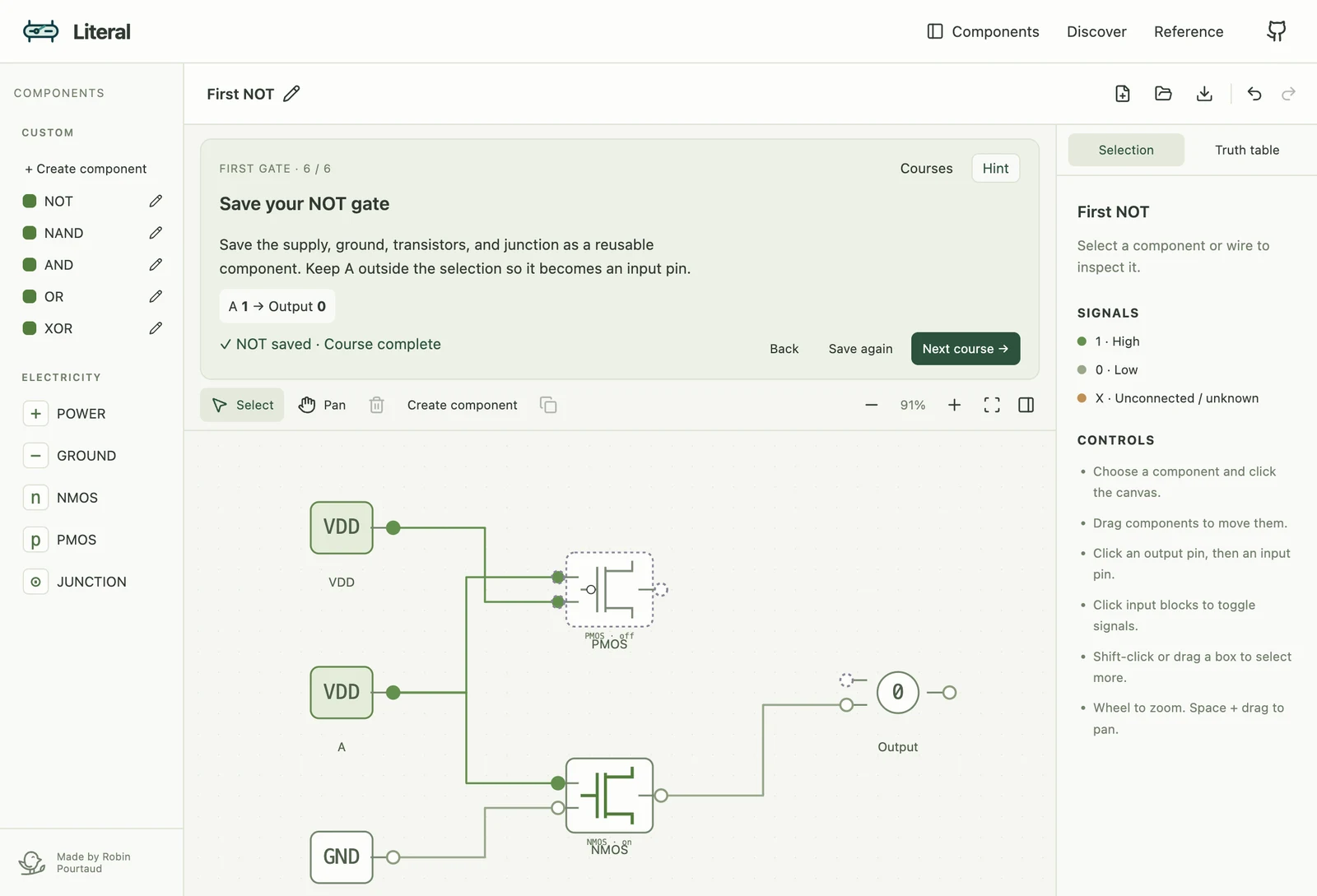Add a GROUND element

point(70,456)
